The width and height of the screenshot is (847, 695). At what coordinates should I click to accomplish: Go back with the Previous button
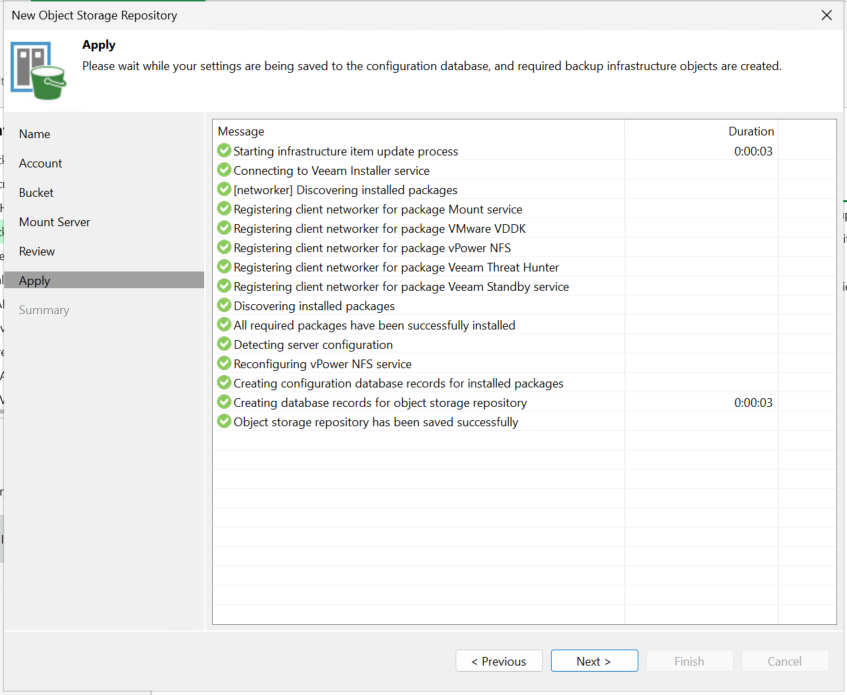(499, 661)
